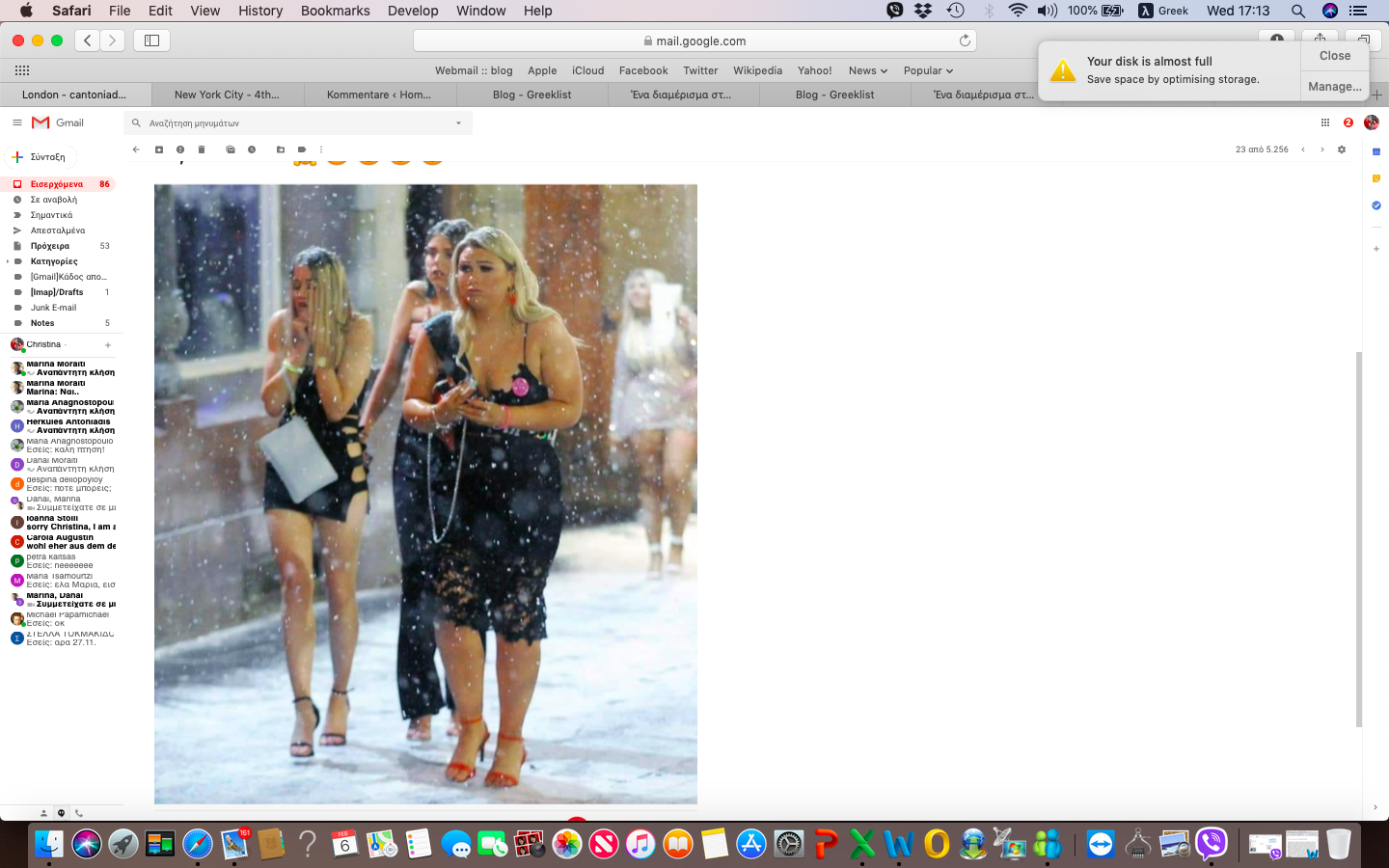
Task: Click the Σύνταξη compose button
Action: pos(41,156)
